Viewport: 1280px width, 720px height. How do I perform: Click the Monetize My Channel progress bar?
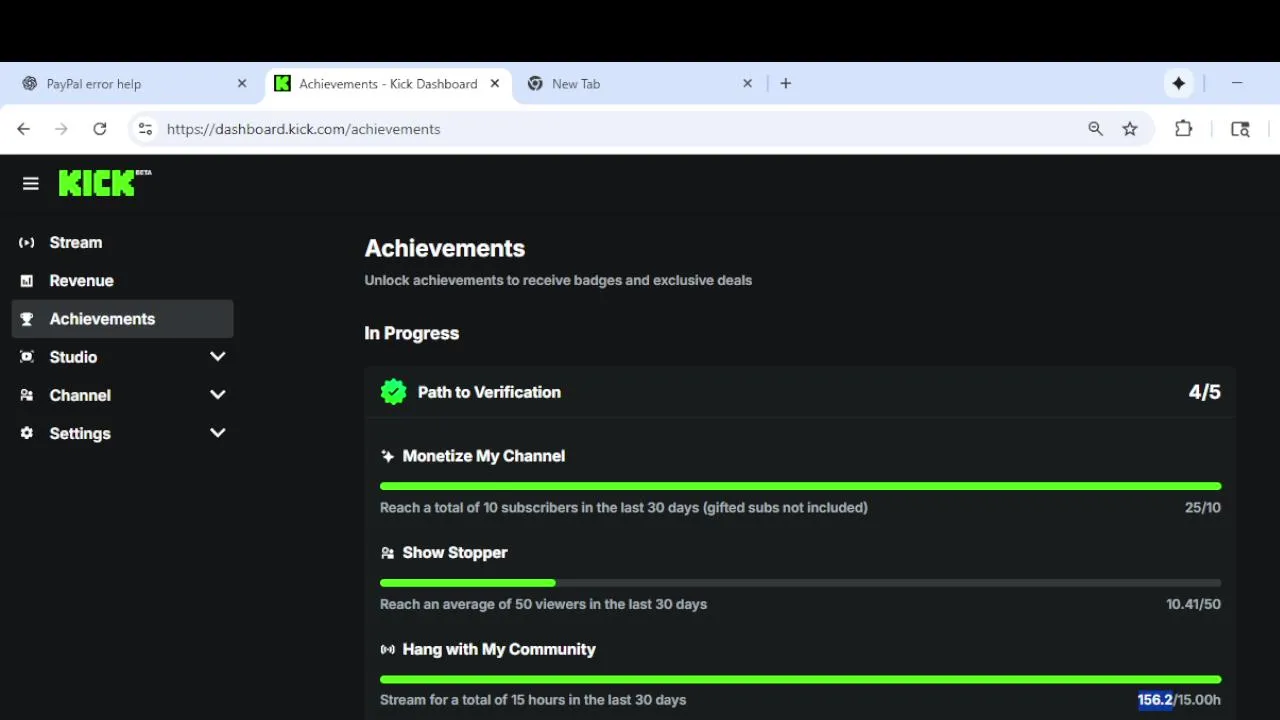click(800, 486)
